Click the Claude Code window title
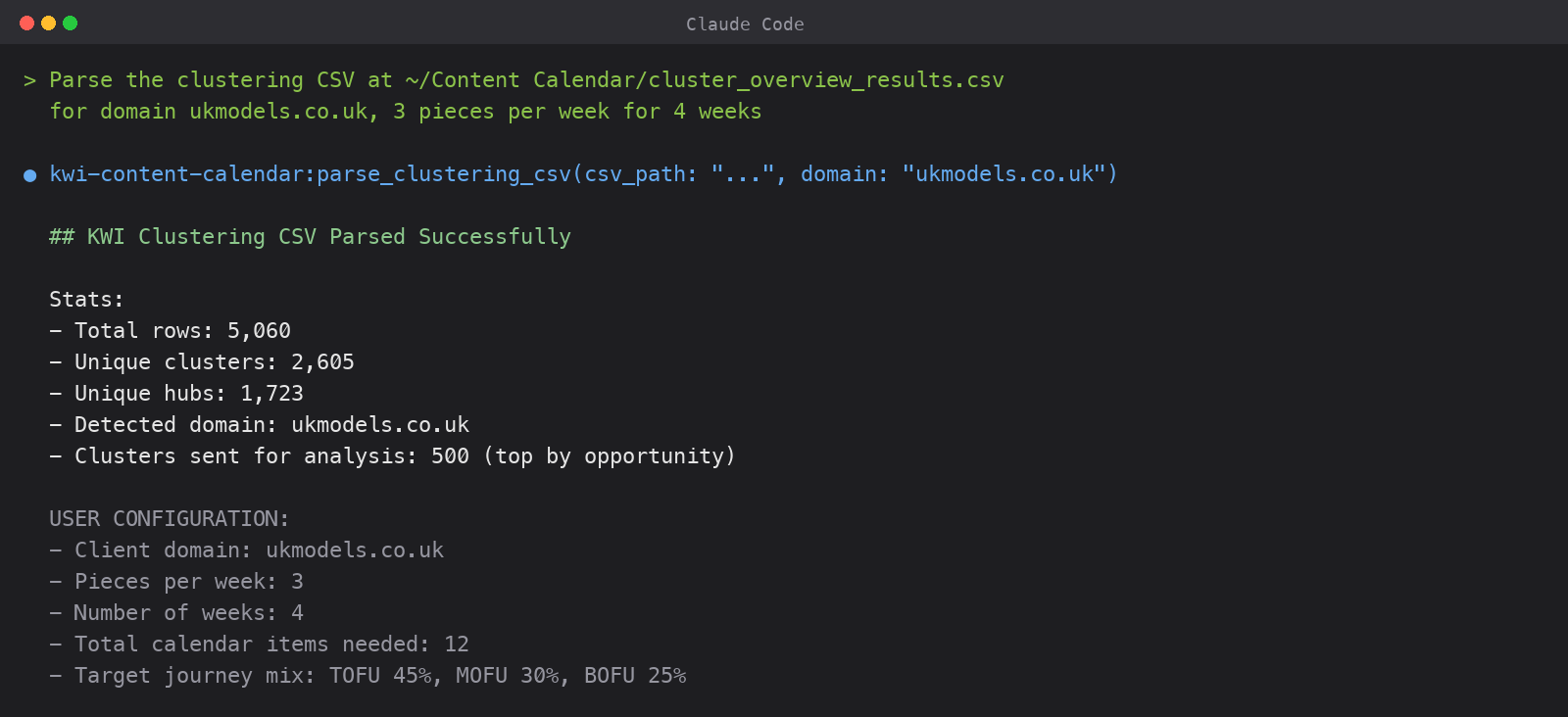1568x717 pixels. point(745,24)
